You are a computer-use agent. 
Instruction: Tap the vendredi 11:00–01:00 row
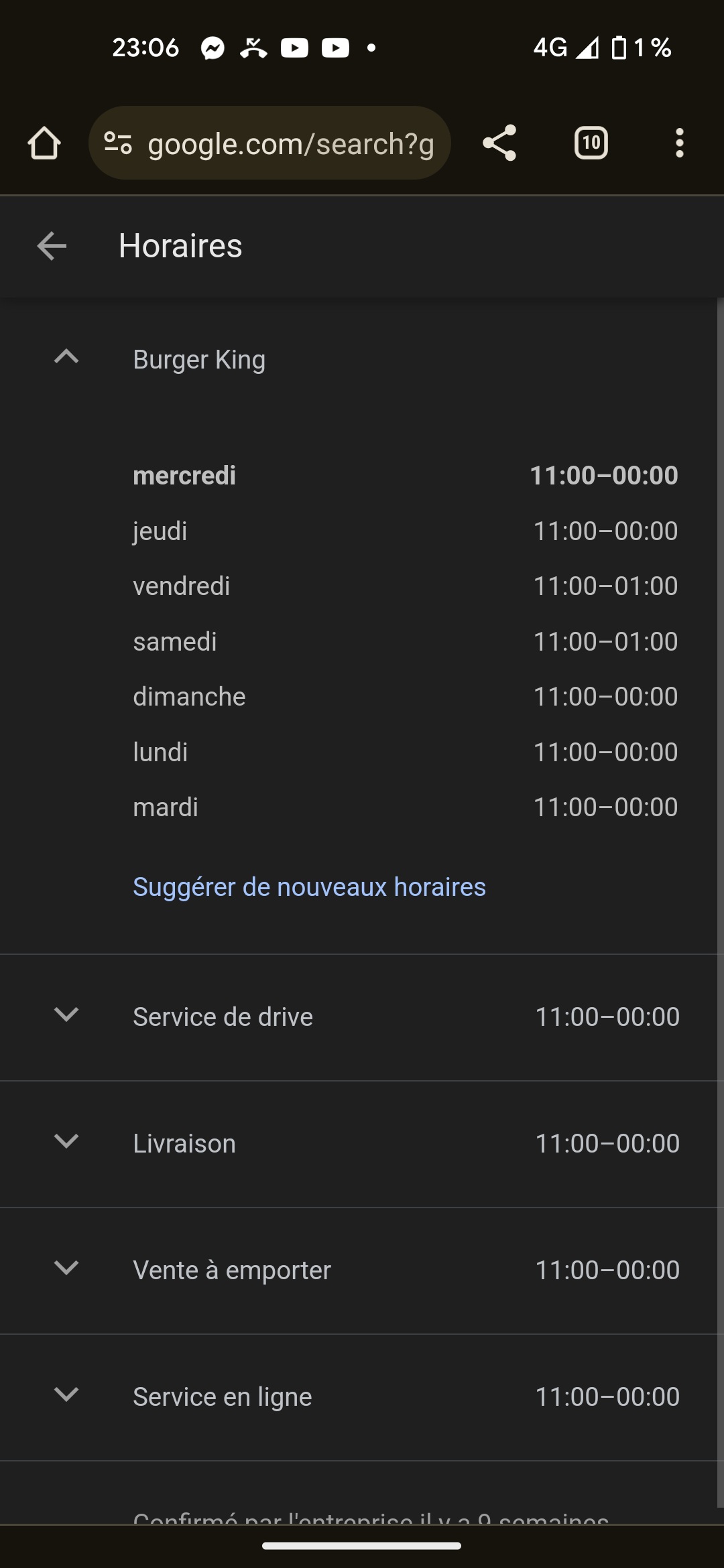point(405,586)
